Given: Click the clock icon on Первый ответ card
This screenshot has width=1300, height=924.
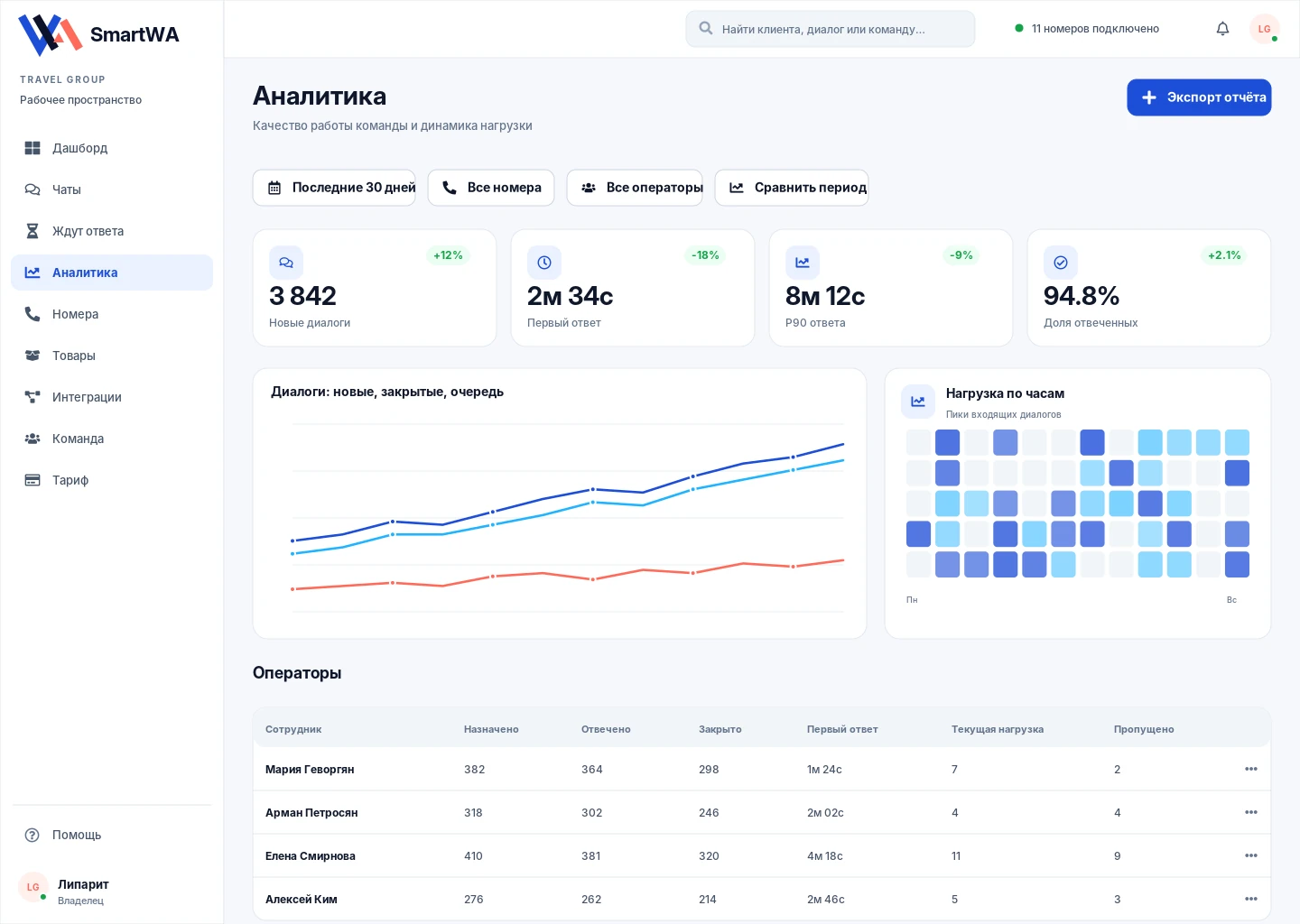Looking at the screenshot, I should 544,263.
